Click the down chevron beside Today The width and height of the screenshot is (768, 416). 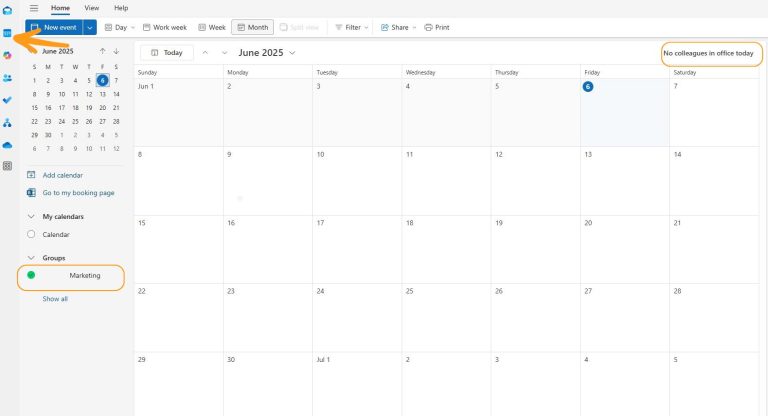(x=224, y=52)
